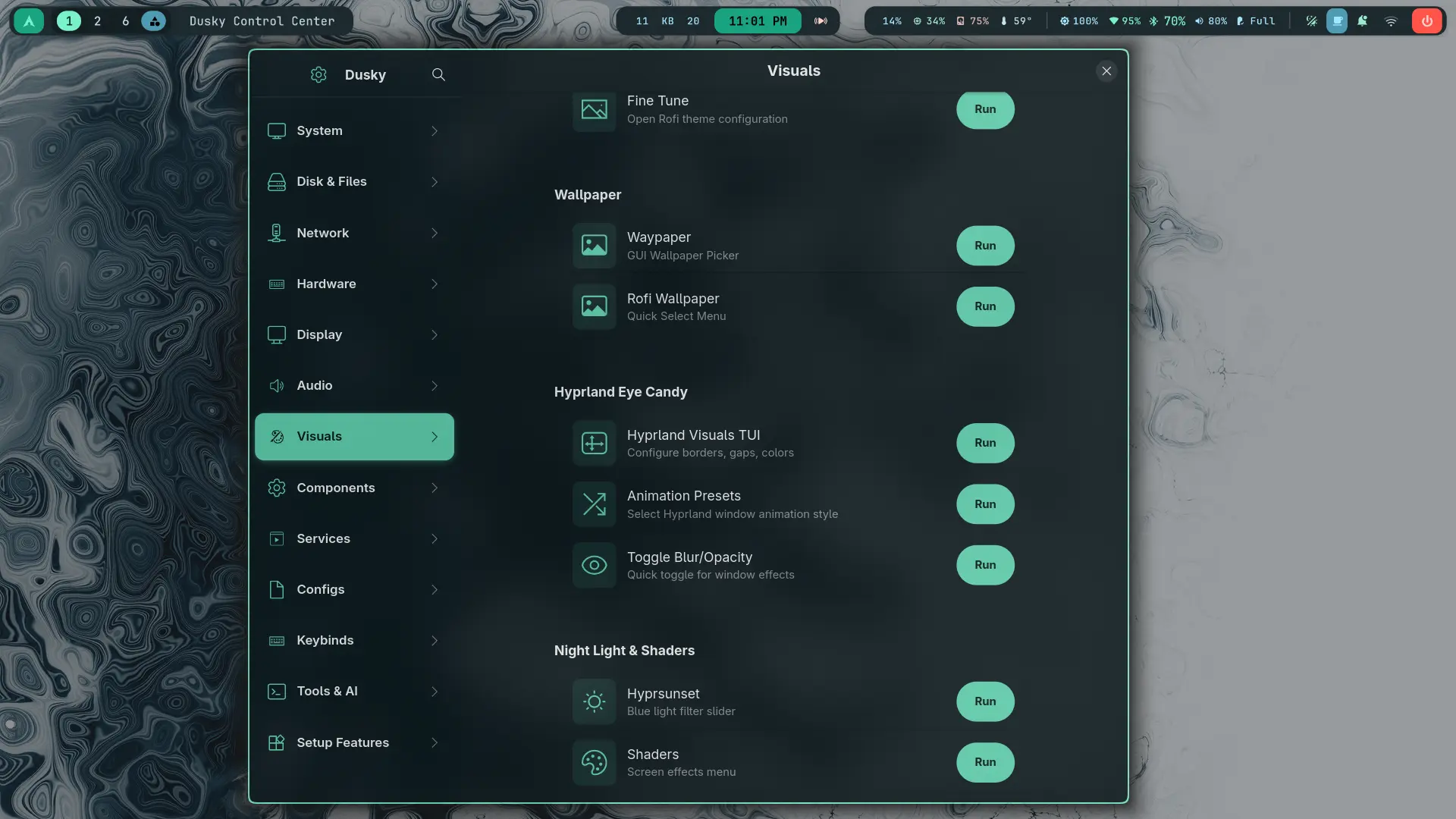Close the Dusky Control Center window

point(1106,71)
